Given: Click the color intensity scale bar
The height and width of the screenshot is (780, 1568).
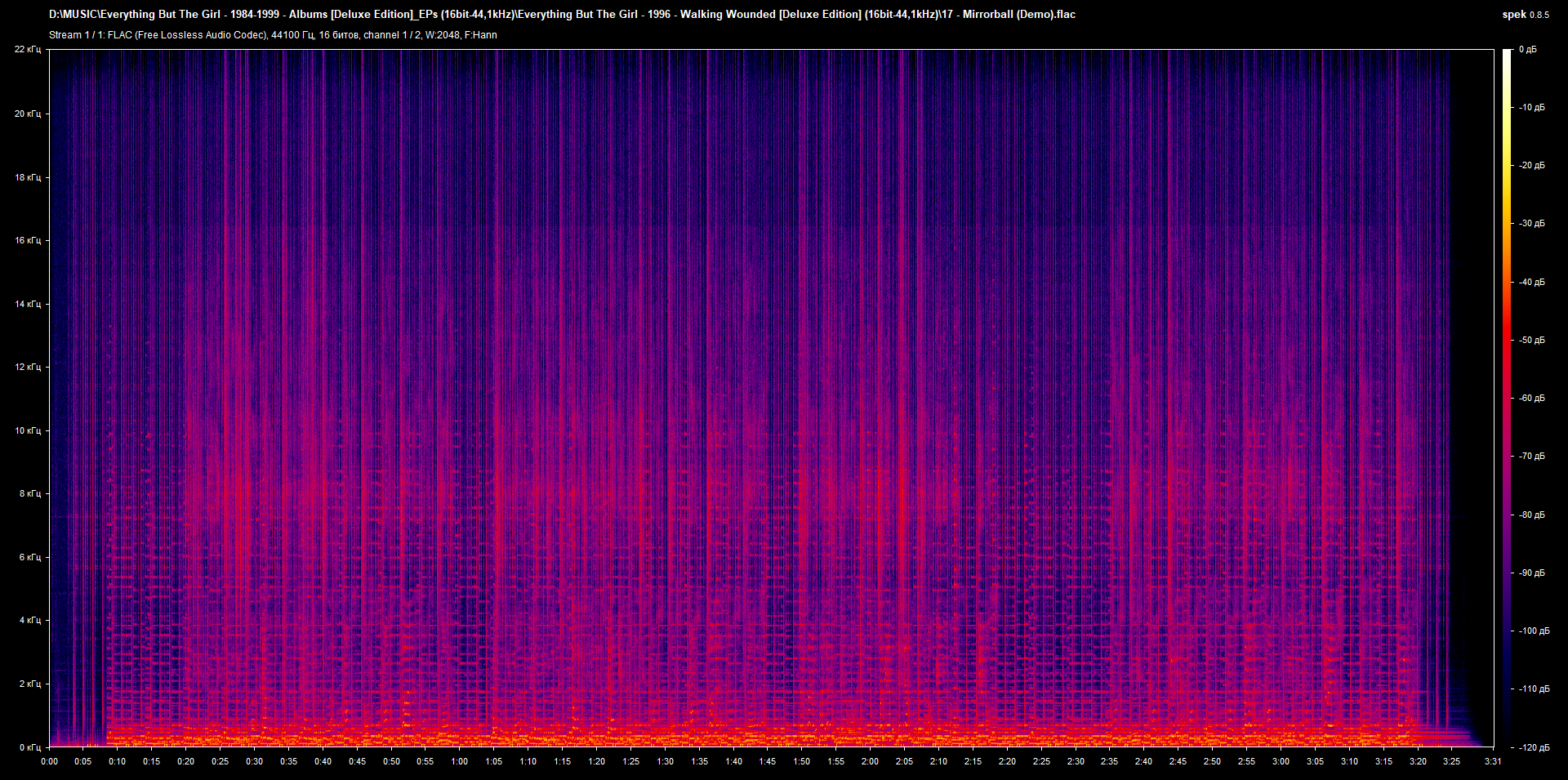Looking at the screenshot, I should [x=1507, y=399].
